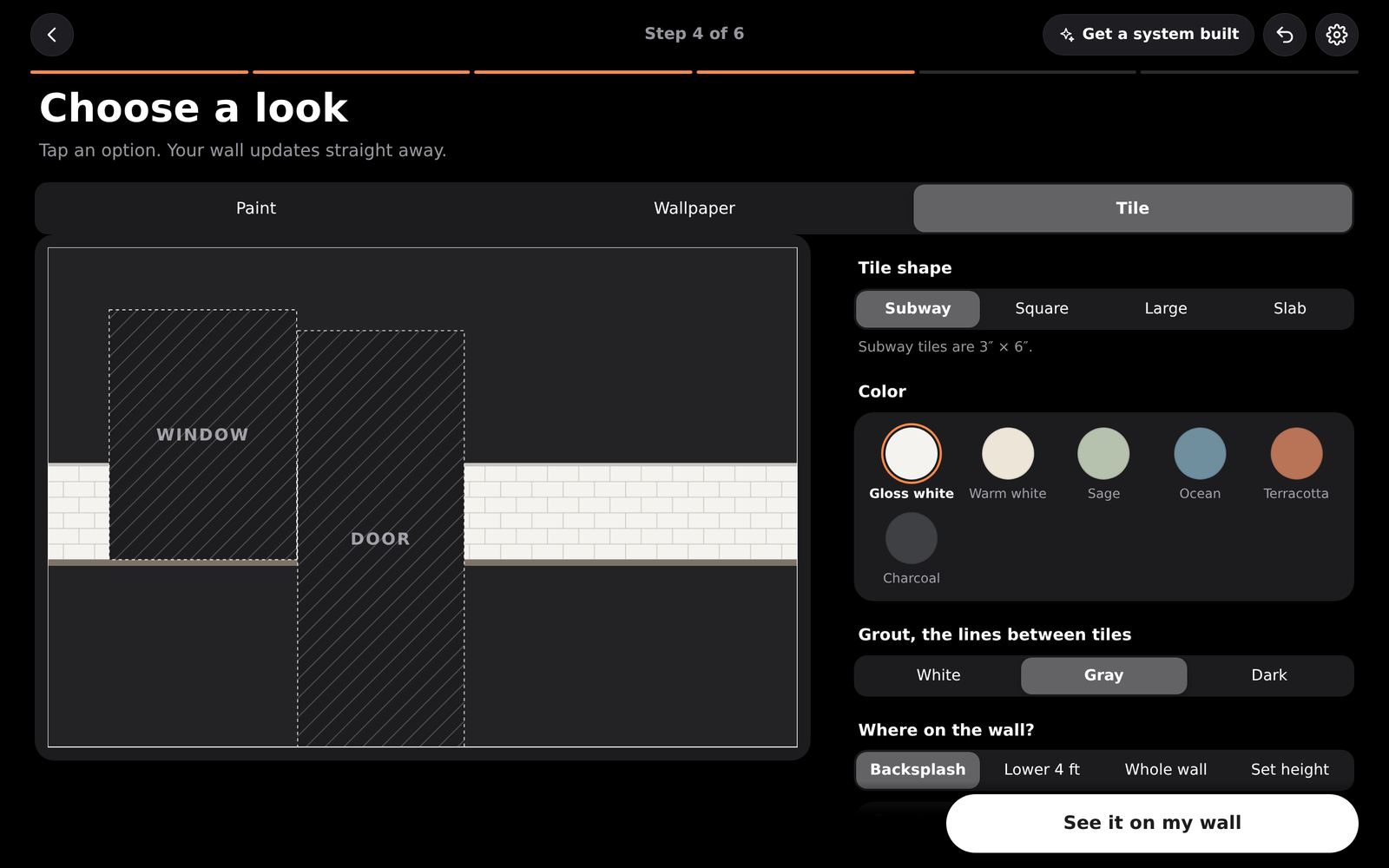Click the DOOR area in wall preview

pyautogui.click(x=380, y=538)
